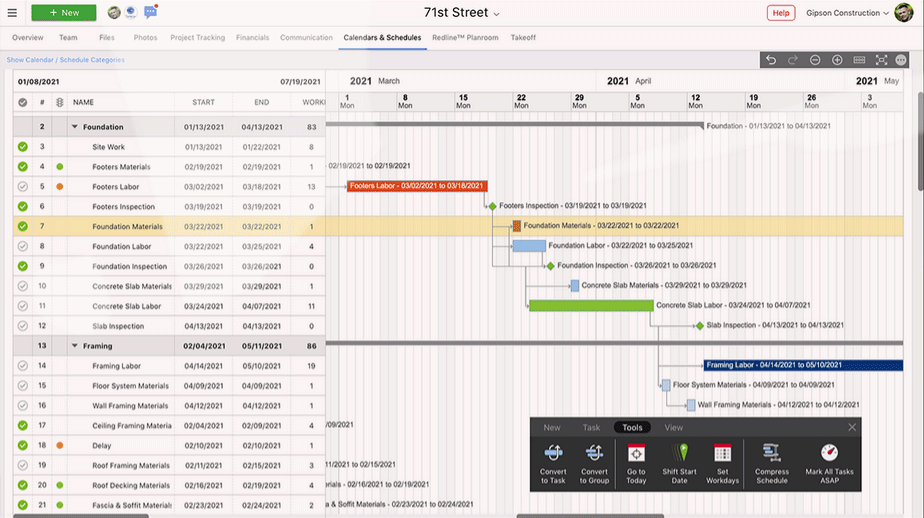Open the more options ellipsis icon
Screen dimensions: 924x518
(x=900, y=60)
